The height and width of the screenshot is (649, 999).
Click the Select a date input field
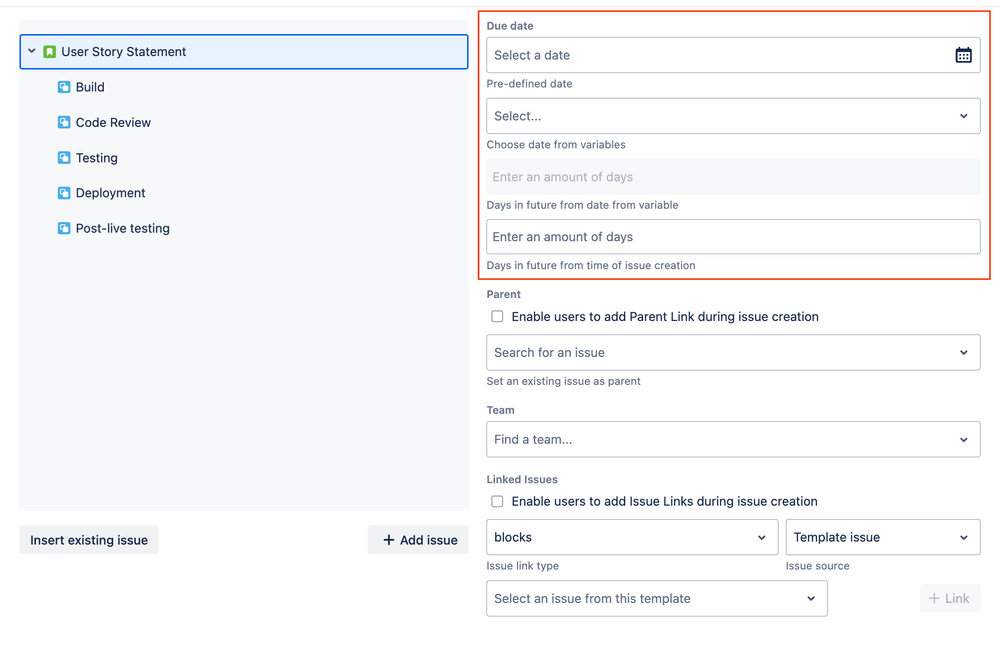point(700,55)
